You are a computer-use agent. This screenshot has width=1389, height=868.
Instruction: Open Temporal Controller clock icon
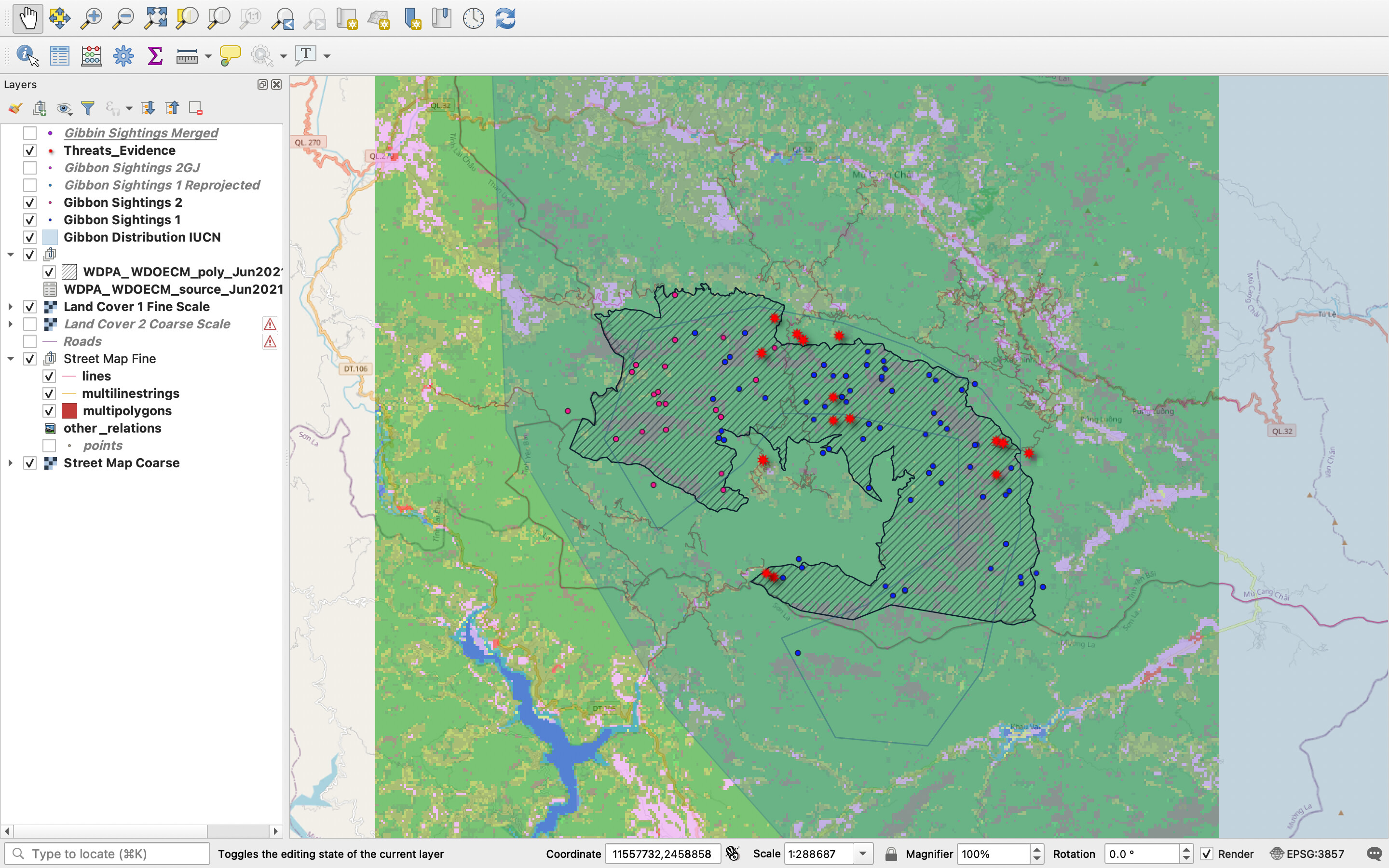point(474,18)
